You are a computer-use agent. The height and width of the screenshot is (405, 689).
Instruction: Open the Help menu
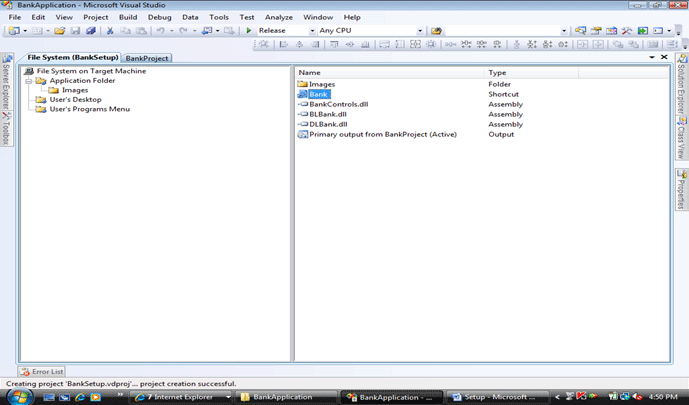pos(352,17)
